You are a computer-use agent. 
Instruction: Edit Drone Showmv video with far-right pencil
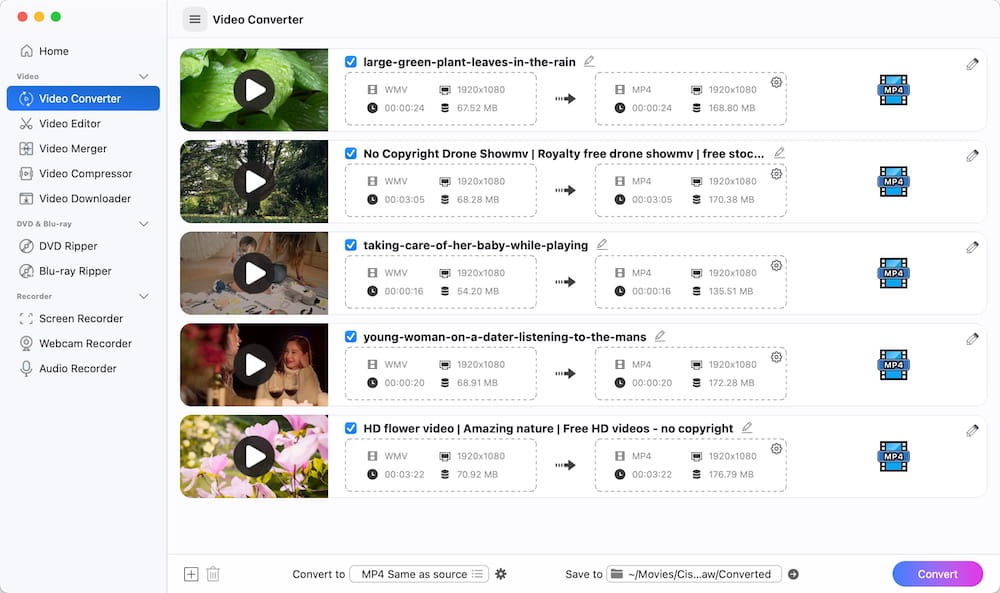point(972,156)
